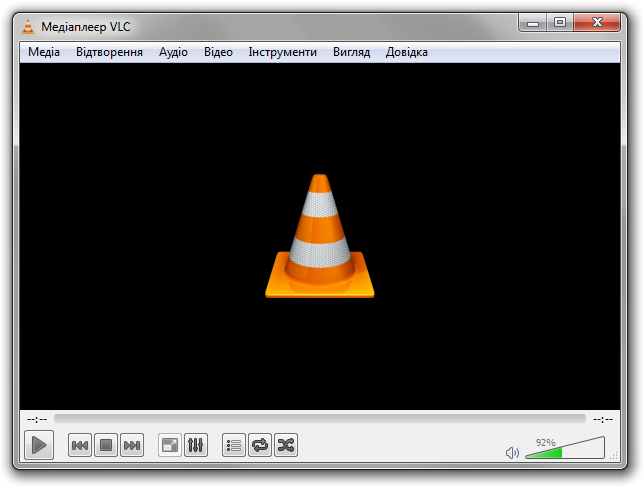Show the playlist view
The image size is (643, 486).
point(234,445)
